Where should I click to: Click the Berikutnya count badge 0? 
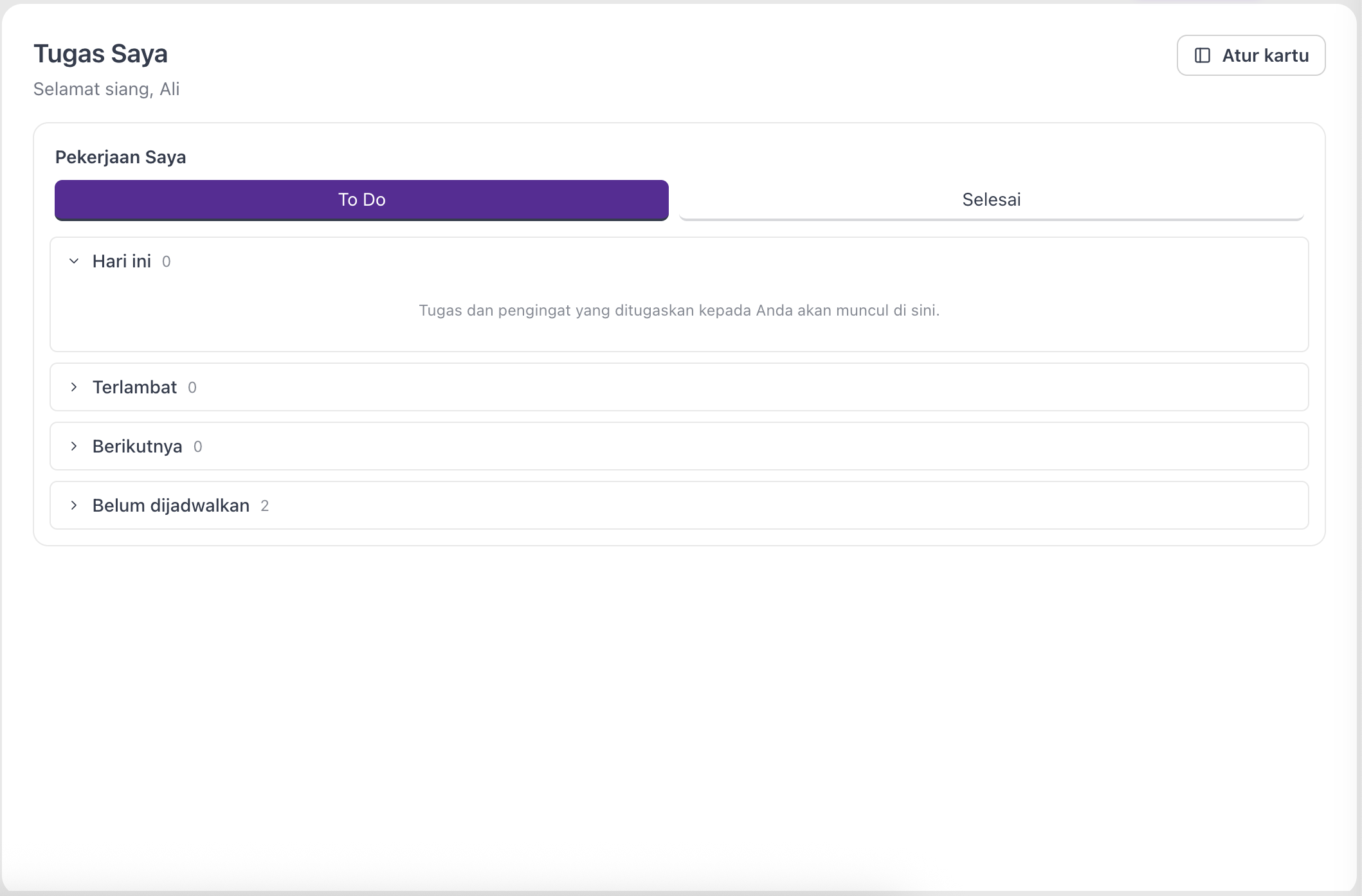click(197, 447)
